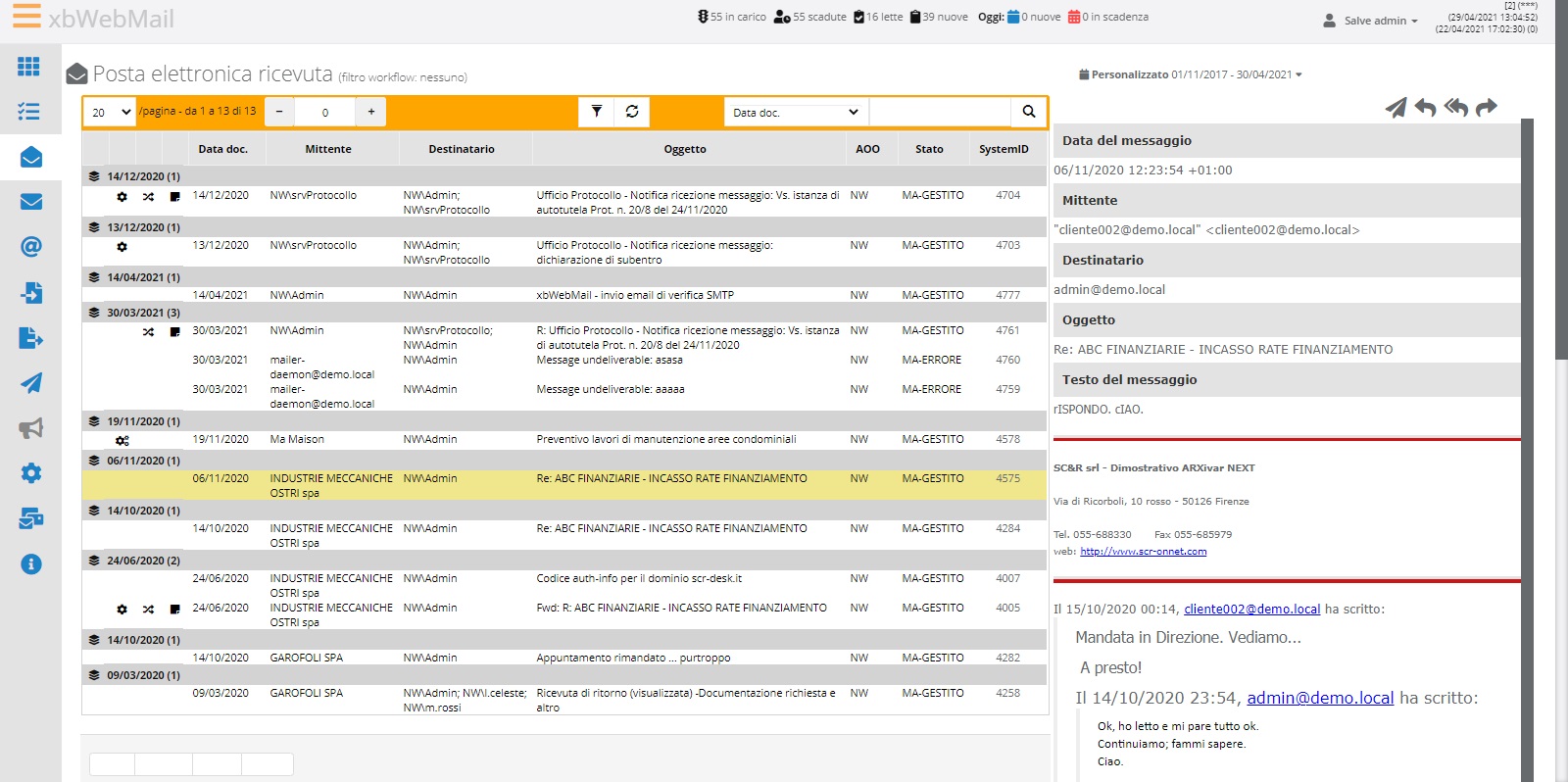Click the filter funnel icon in orange toolbar
Viewport: 1568px width, 782px height.
tap(597, 112)
